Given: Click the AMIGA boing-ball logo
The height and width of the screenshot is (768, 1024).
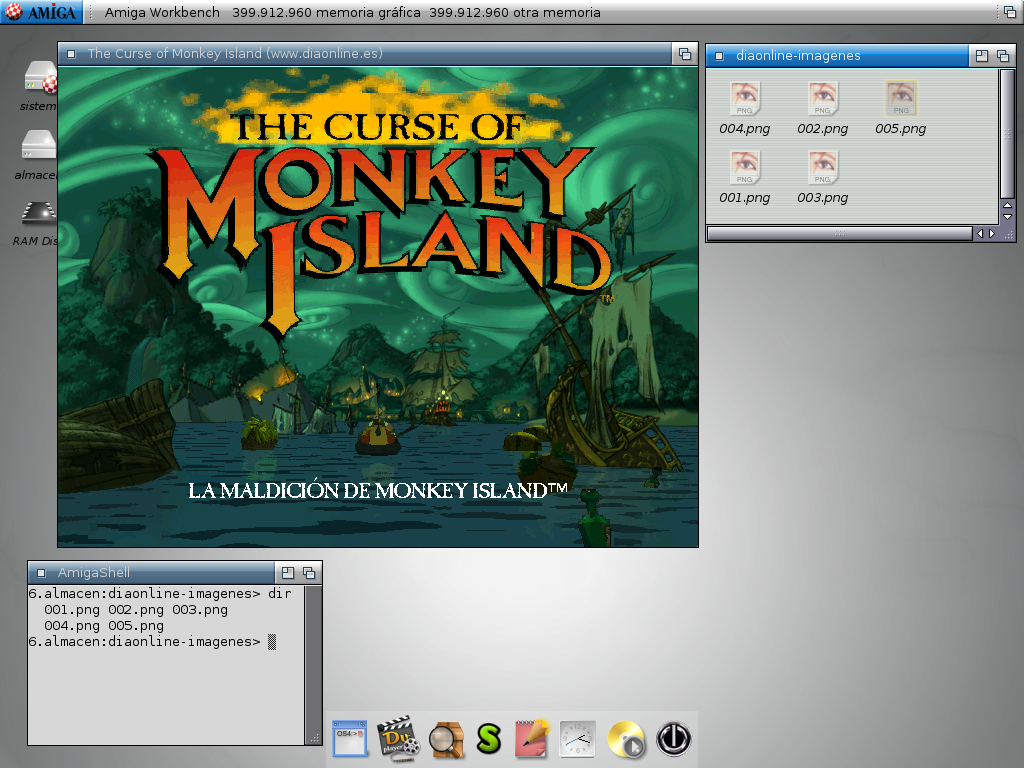Looking at the screenshot, I should click(x=41, y=12).
